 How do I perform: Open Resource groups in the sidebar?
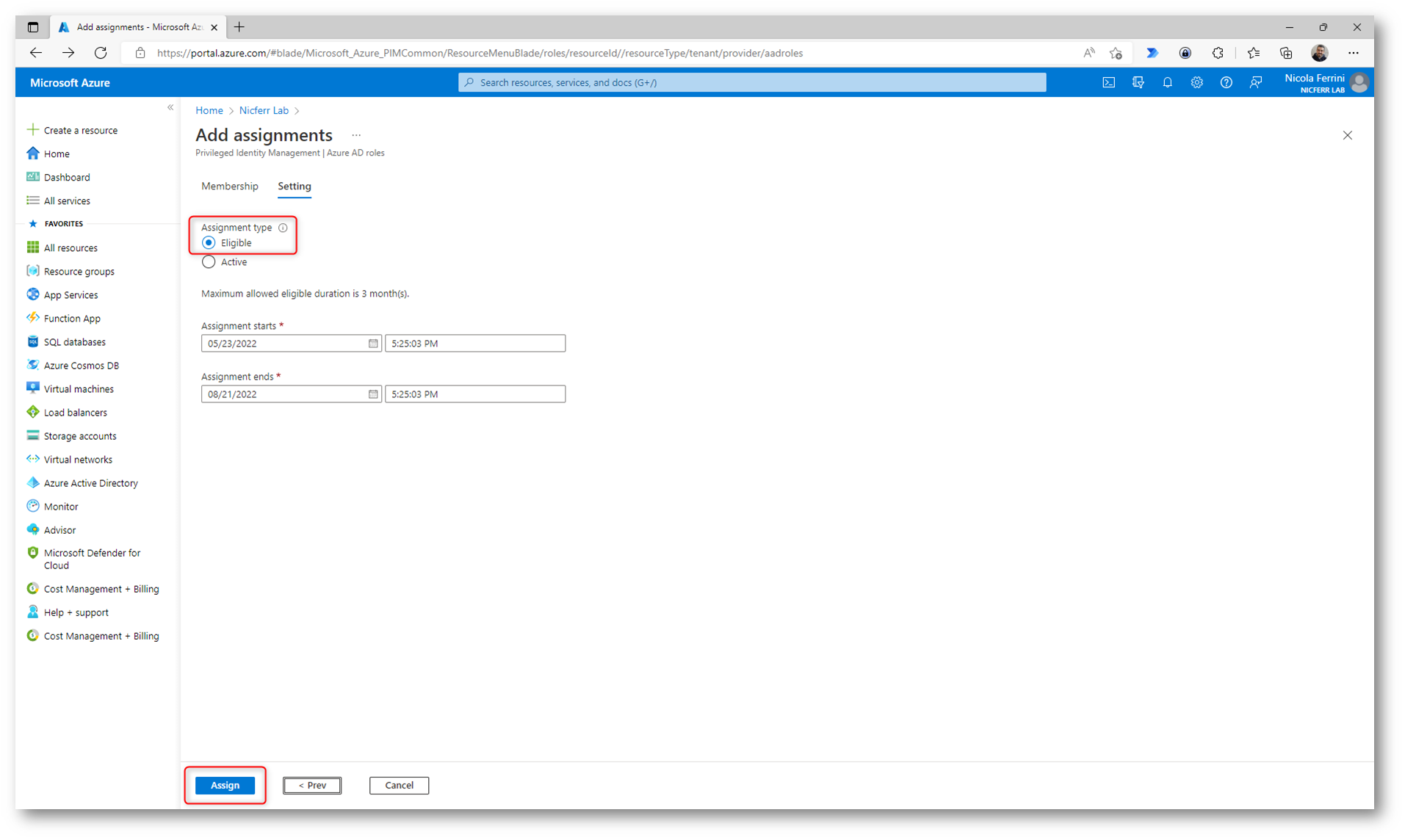point(79,271)
